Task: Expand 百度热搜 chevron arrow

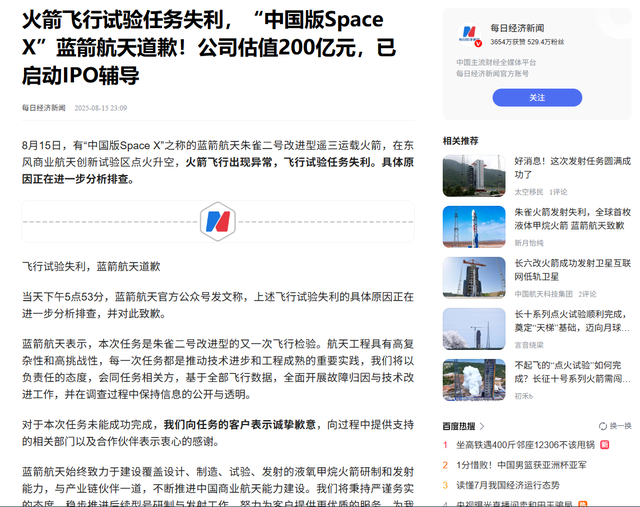Action: 482,426
